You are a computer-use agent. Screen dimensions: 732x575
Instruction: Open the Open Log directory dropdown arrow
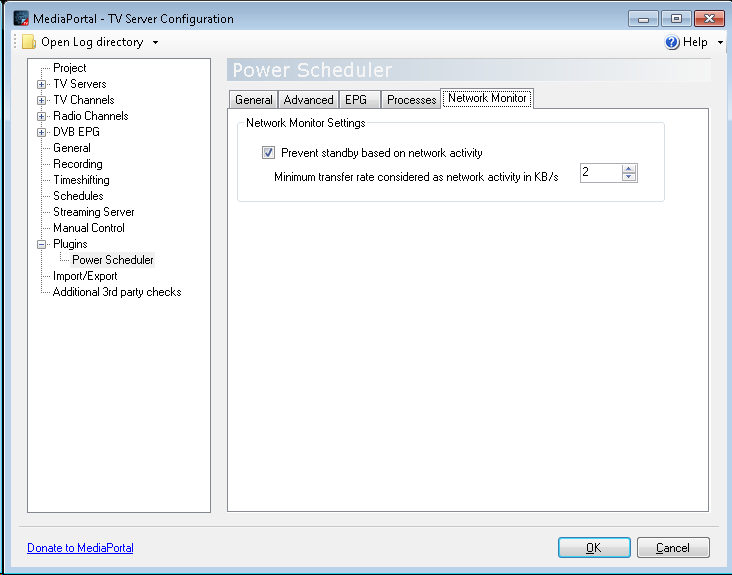155,42
